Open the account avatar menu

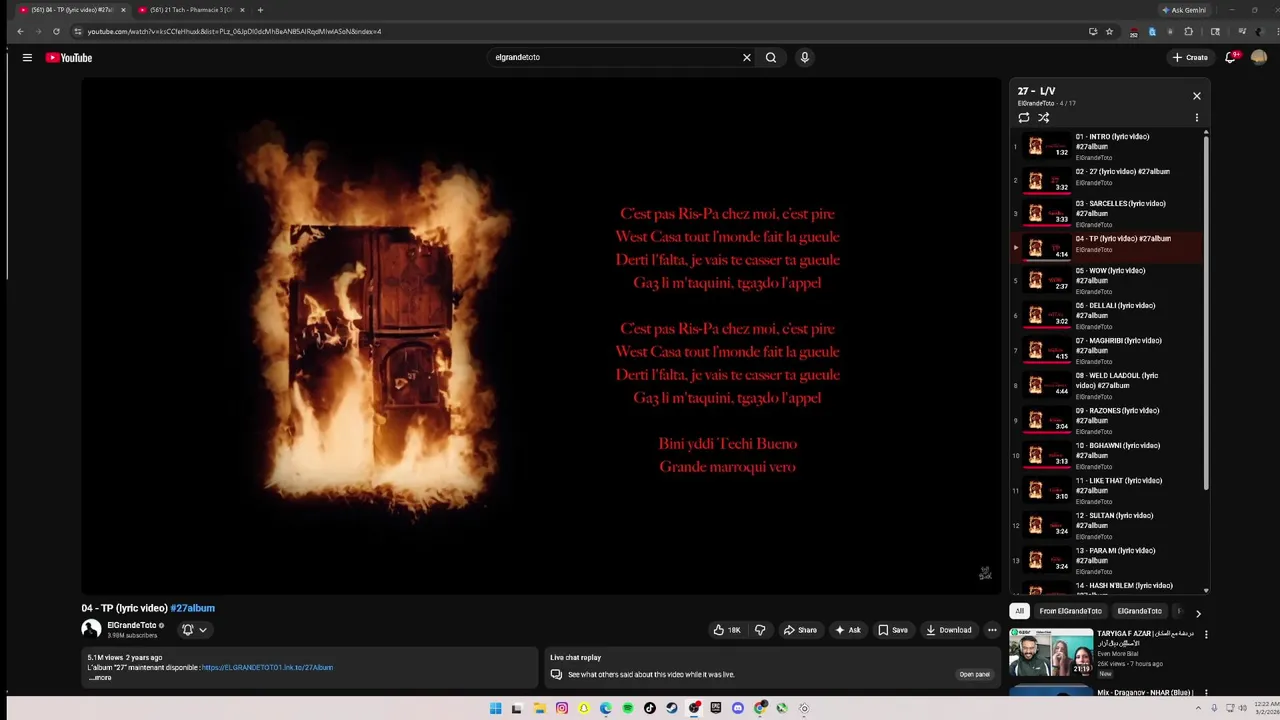(x=1259, y=58)
